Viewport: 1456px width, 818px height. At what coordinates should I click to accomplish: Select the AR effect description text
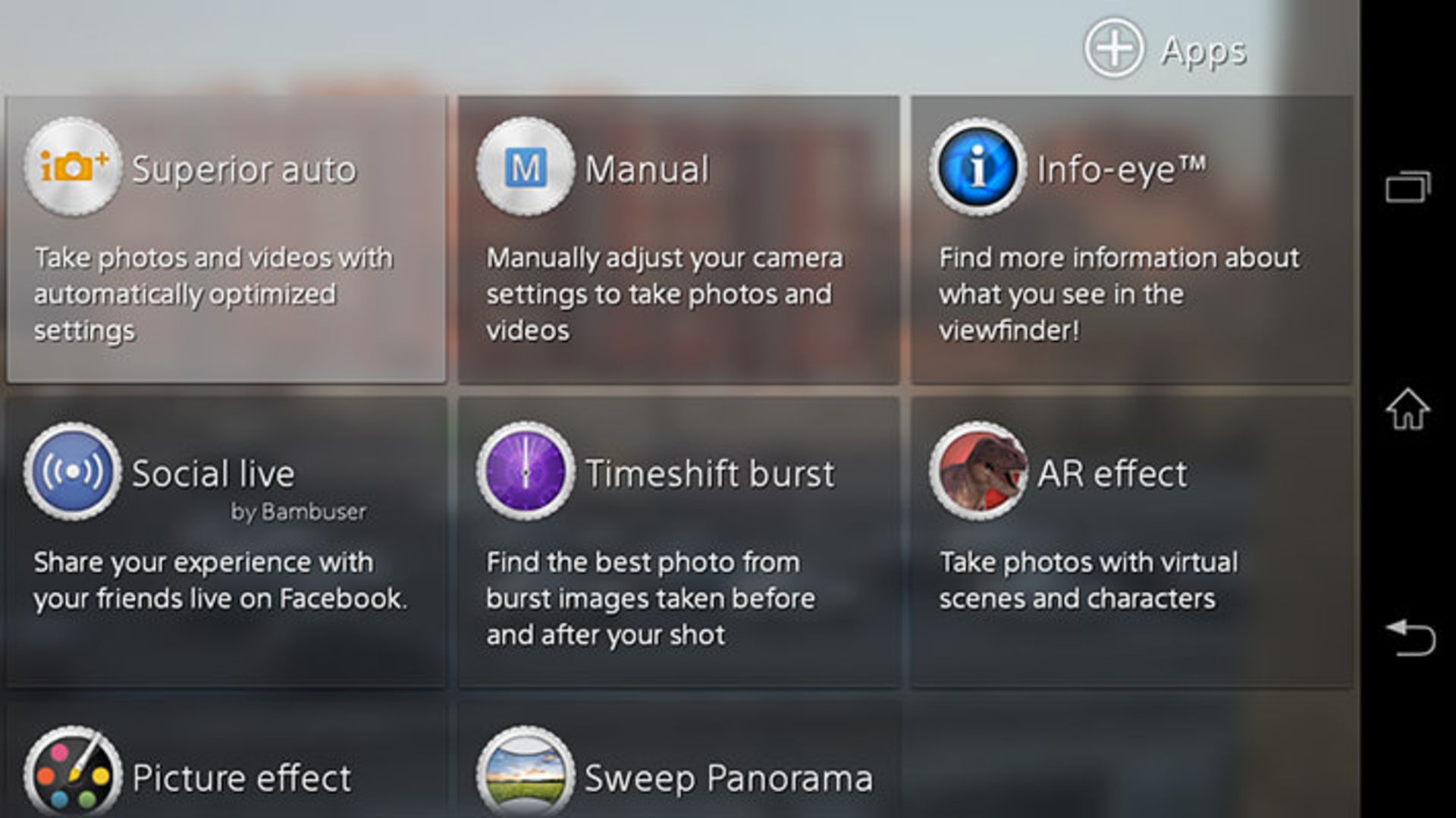point(1088,580)
